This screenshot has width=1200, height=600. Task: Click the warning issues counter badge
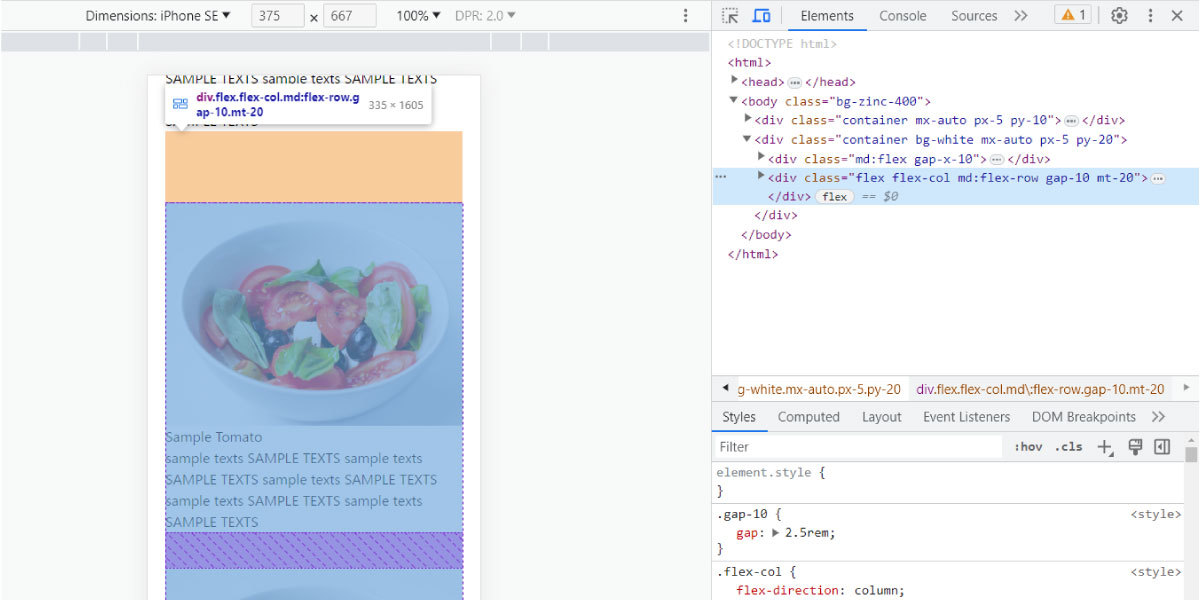coord(1073,15)
